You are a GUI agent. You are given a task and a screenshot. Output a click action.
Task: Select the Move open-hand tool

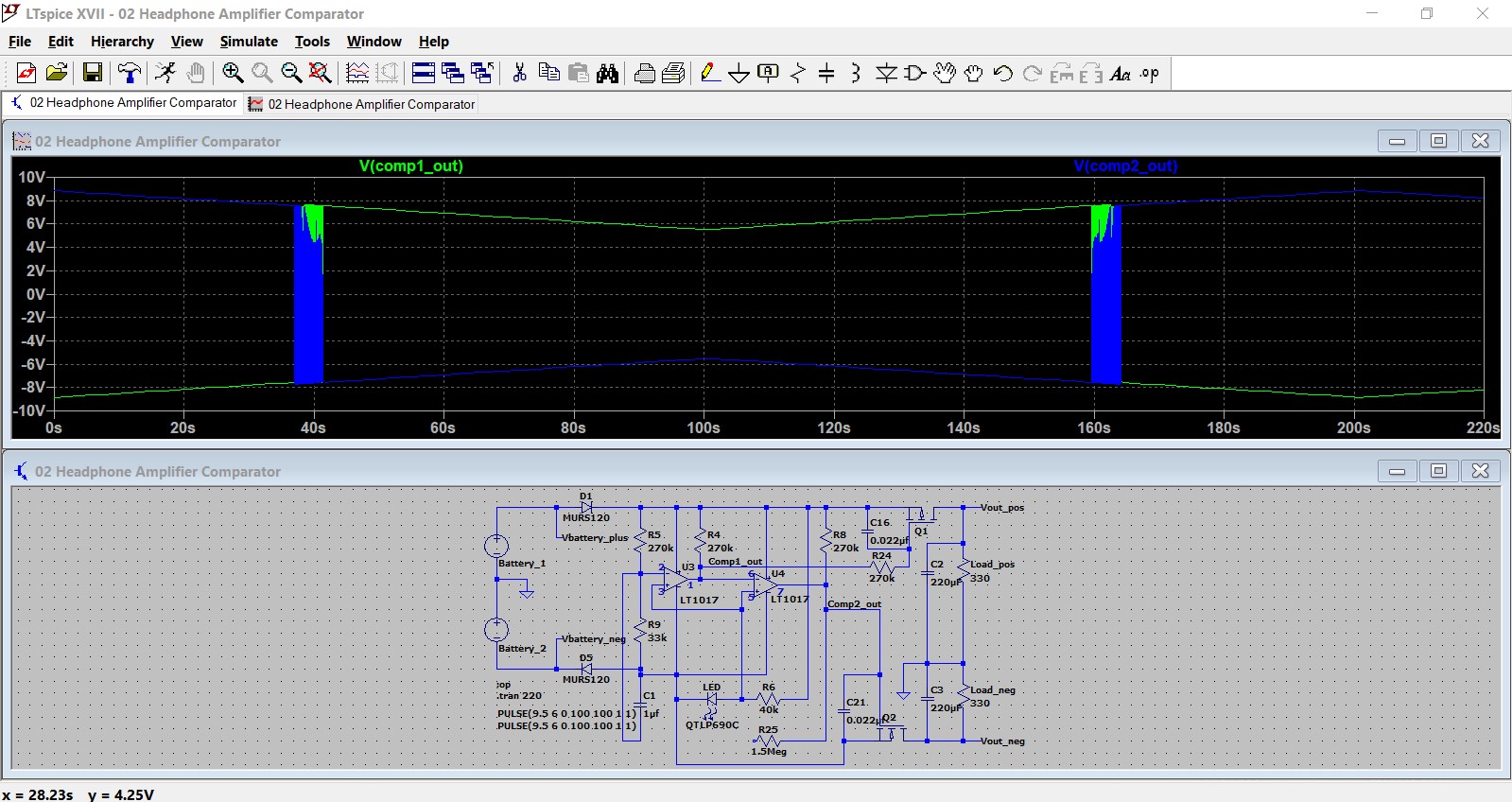click(x=945, y=73)
